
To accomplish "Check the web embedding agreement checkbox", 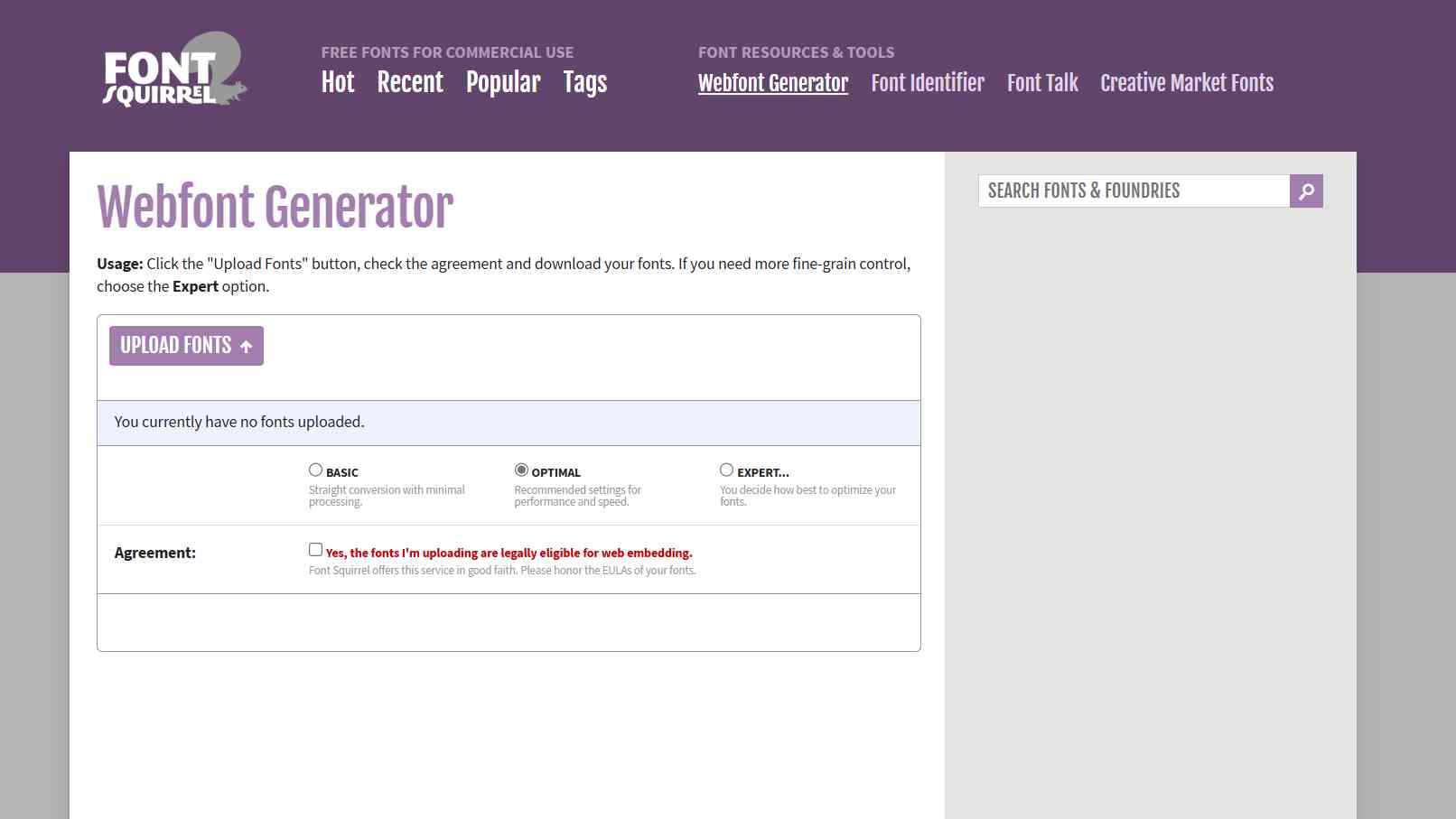I will (x=315, y=550).
